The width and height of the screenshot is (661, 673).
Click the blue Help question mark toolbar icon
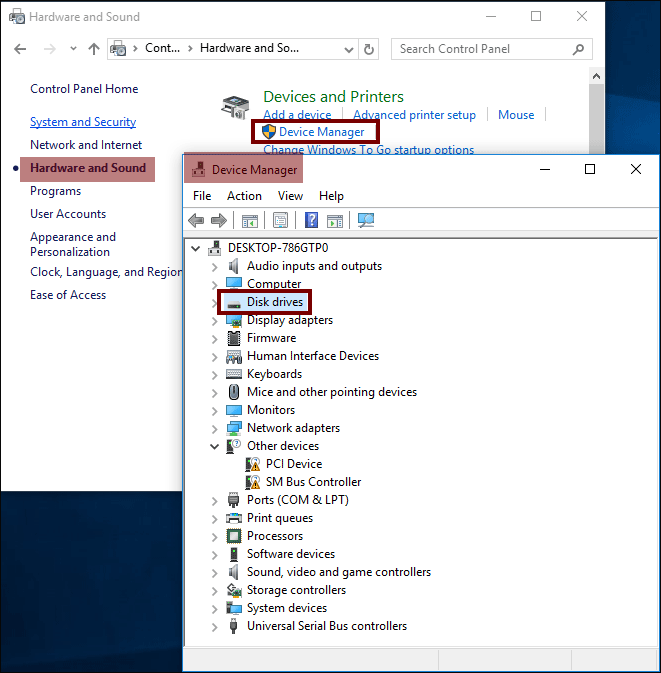[311, 221]
